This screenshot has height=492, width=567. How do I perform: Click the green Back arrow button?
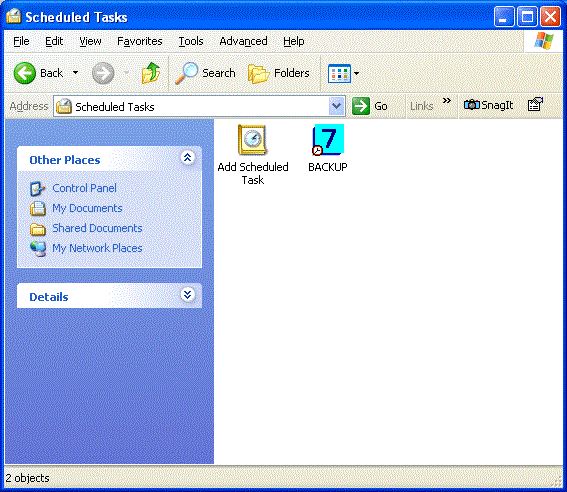(25, 73)
